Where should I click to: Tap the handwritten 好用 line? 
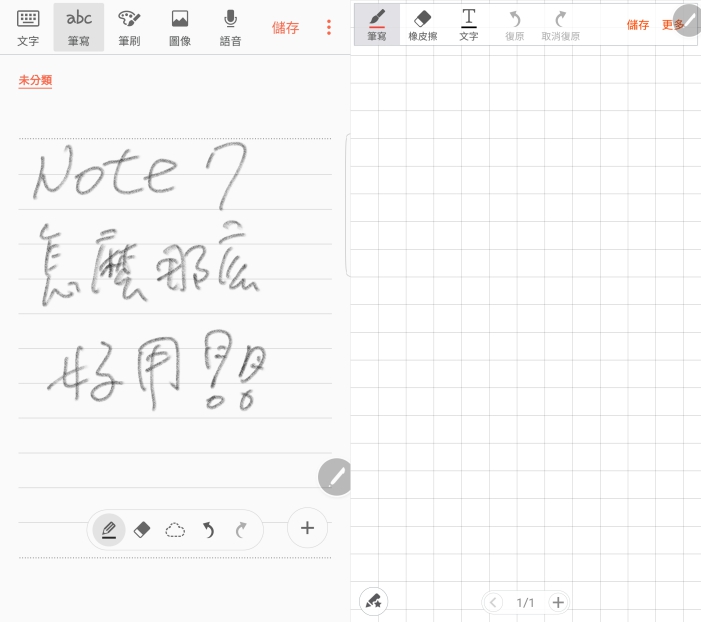(x=156, y=370)
